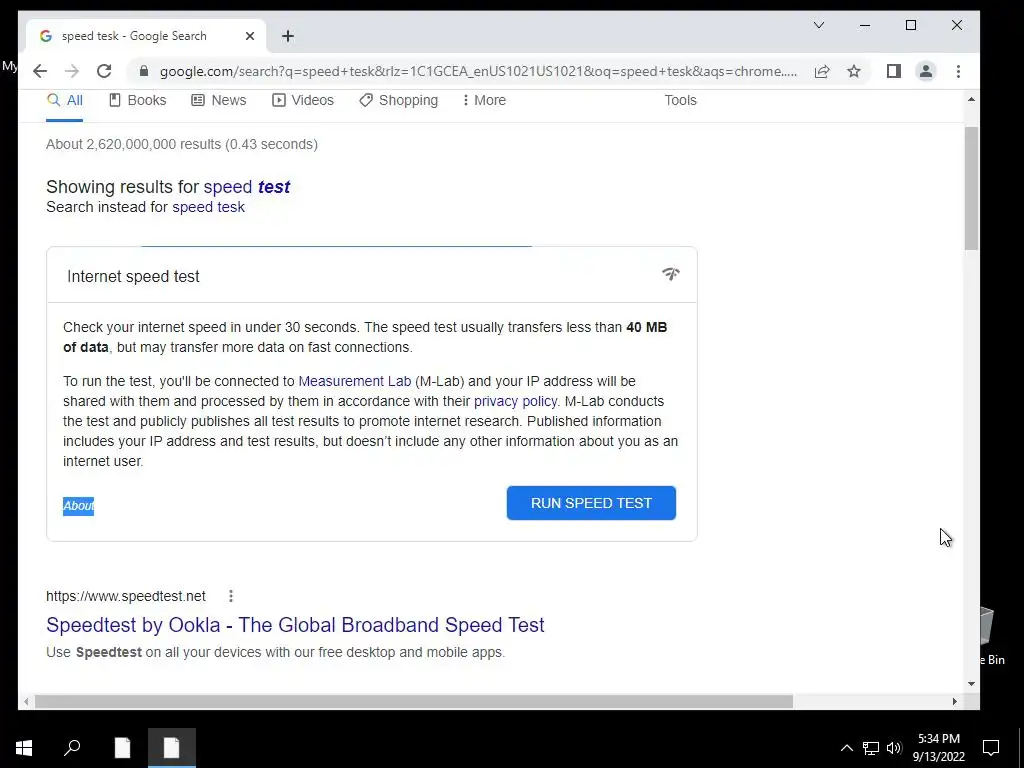
Task: Open the Chrome side panel icon
Action: [893, 71]
